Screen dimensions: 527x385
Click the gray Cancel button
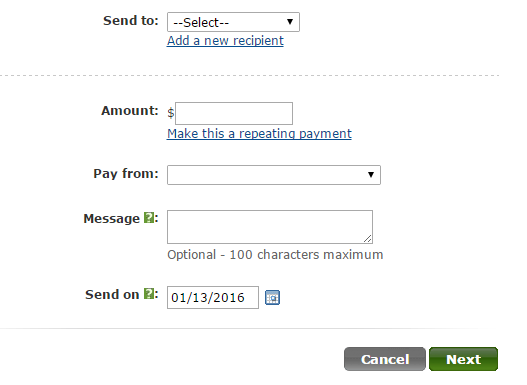[x=385, y=359]
